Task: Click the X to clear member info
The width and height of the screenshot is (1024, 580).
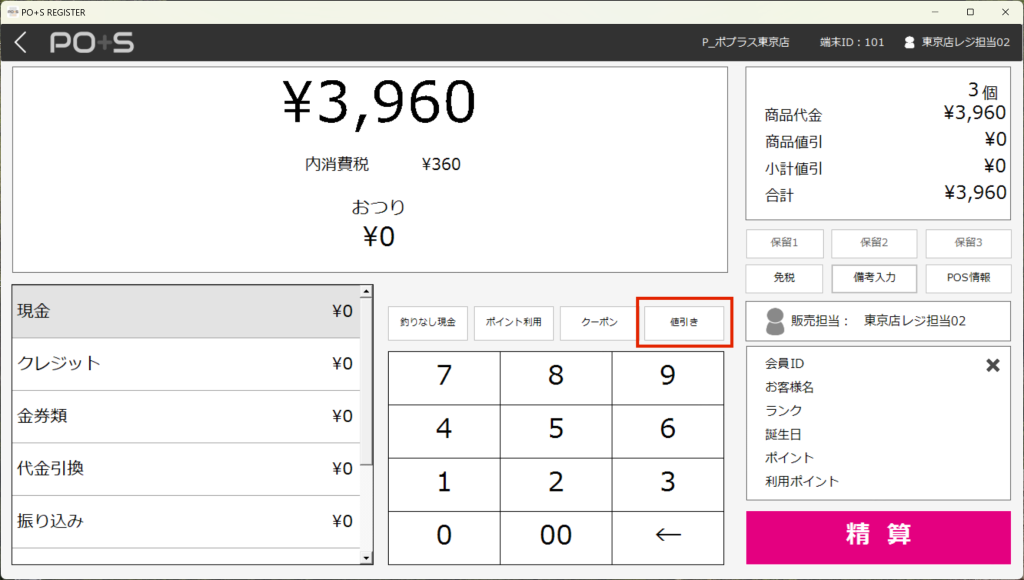Action: tap(992, 365)
